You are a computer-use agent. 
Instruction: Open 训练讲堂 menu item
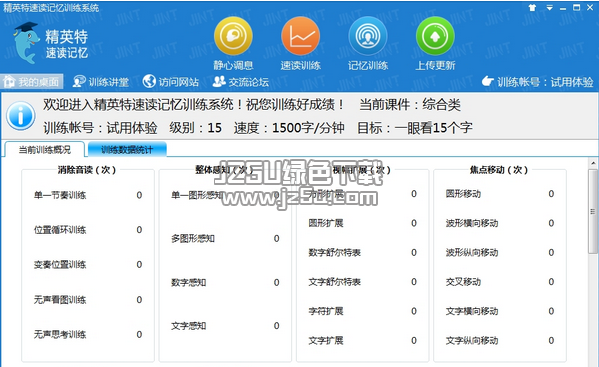point(101,82)
